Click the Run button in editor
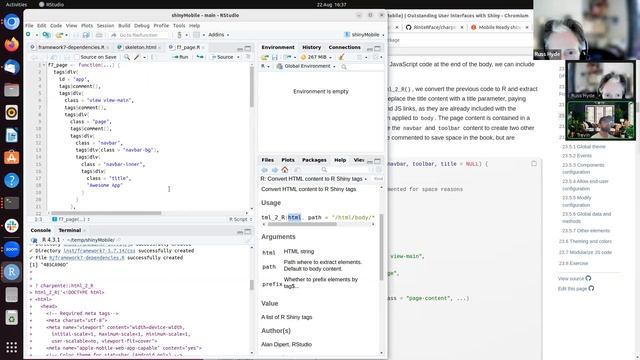Screen dimensions: 640x360 pos(181,57)
